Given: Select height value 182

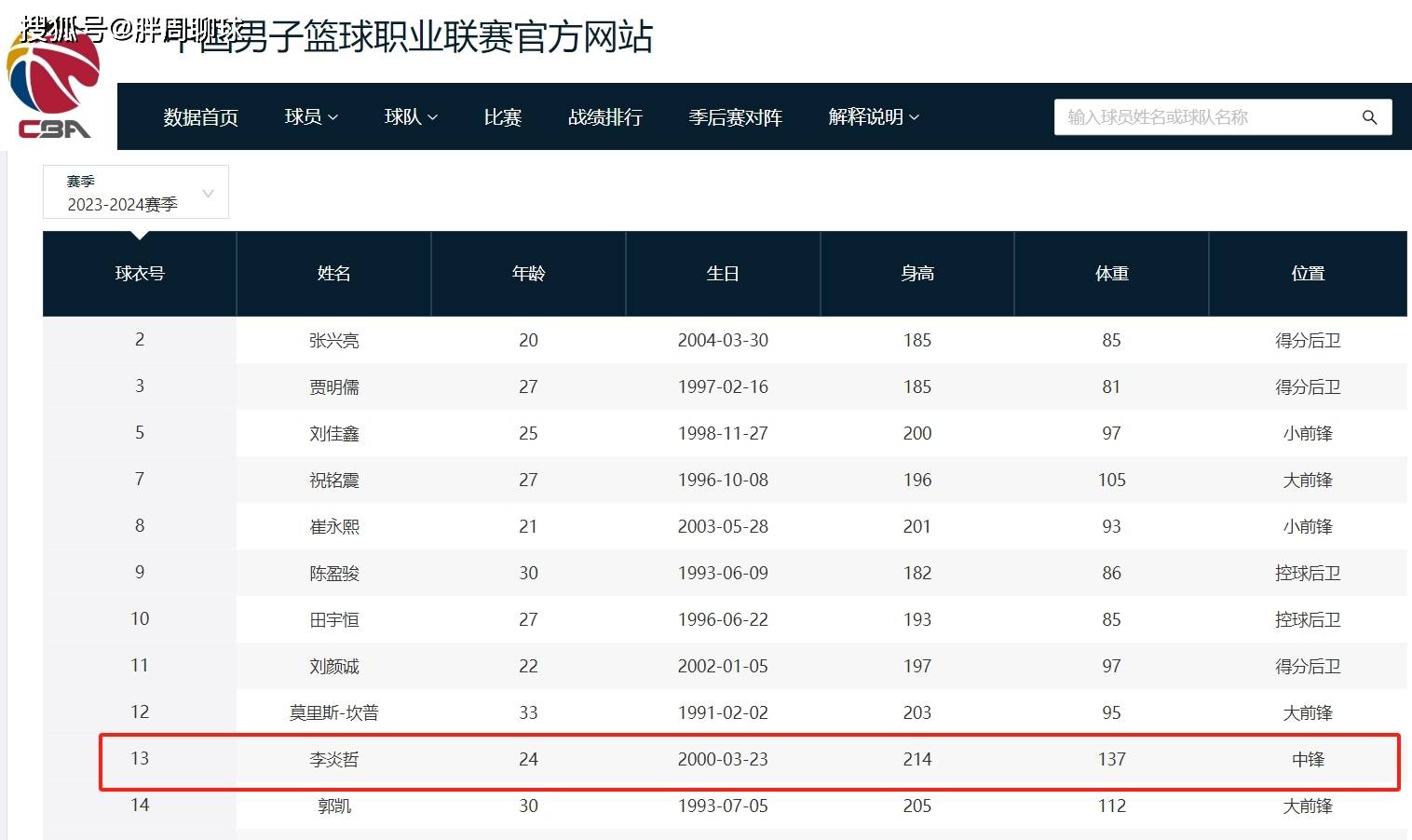Looking at the screenshot, I should click(x=917, y=574).
